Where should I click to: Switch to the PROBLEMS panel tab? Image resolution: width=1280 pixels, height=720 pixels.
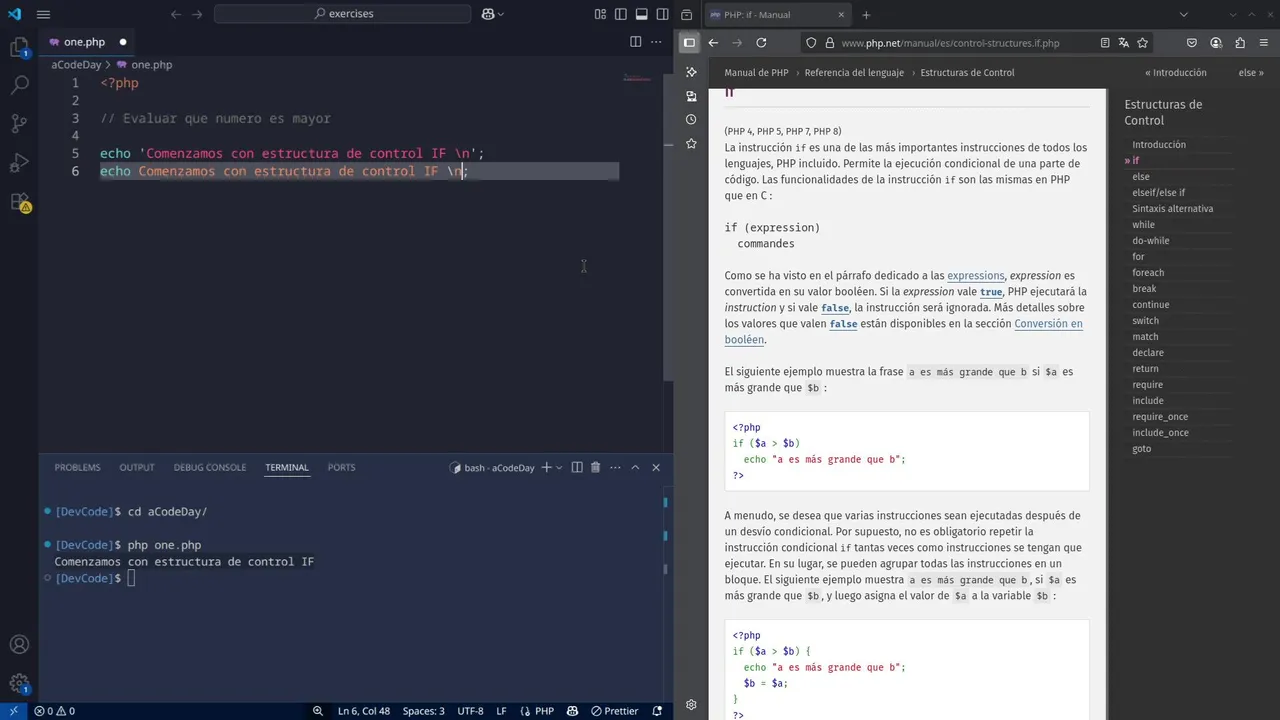(x=77, y=467)
